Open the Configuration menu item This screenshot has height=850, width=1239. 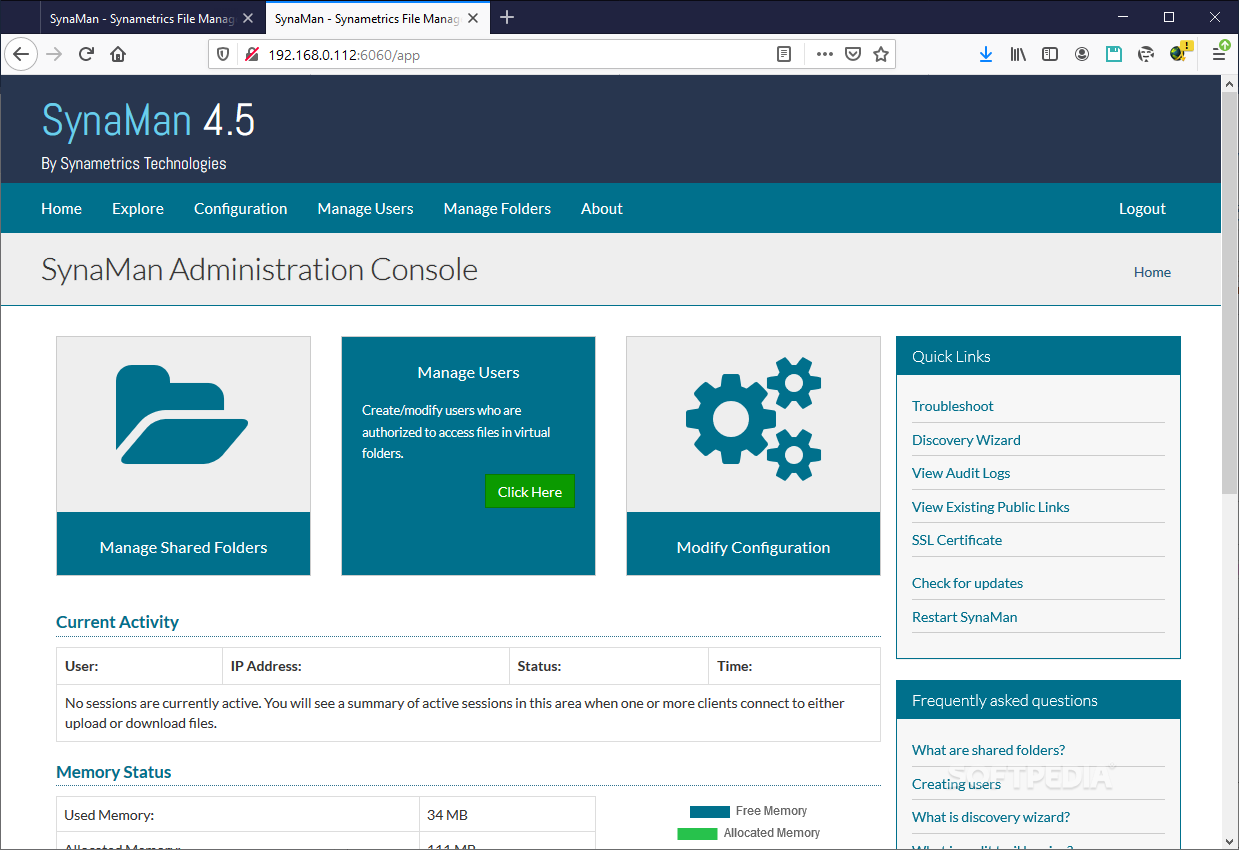240,209
